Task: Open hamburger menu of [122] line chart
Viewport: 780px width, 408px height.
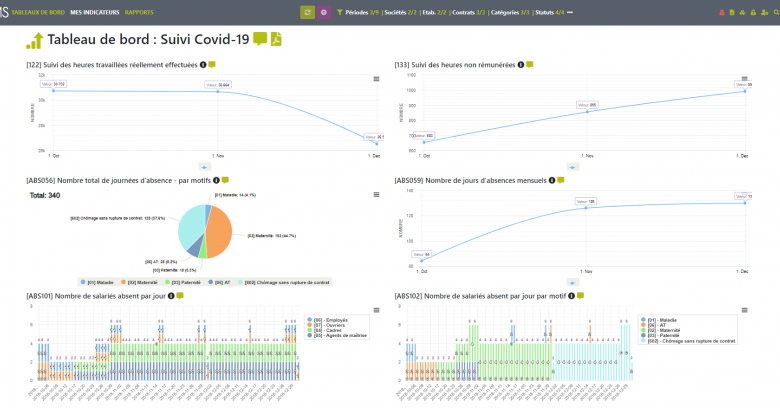Action: point(377,78)
